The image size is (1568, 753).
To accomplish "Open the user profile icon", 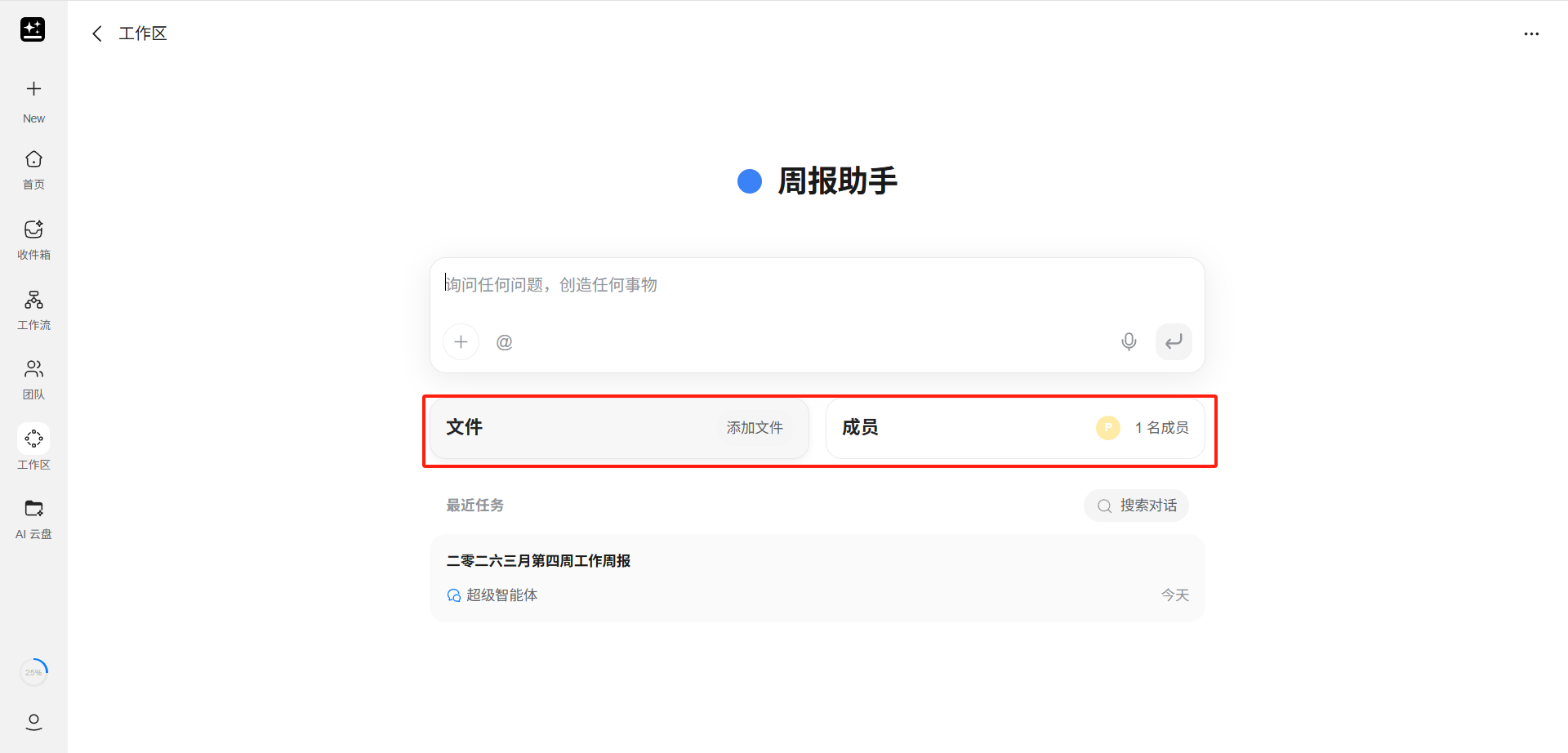I will click(33, 721).
